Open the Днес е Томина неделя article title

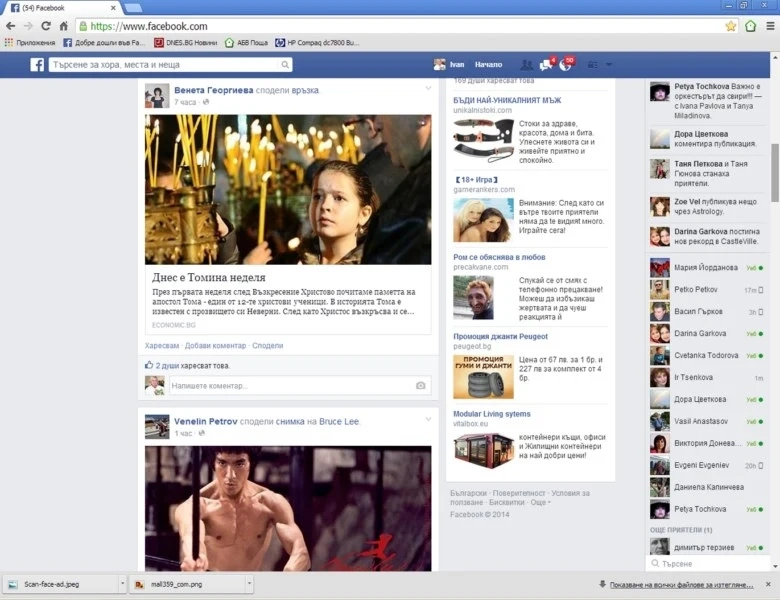coord(209,277)
